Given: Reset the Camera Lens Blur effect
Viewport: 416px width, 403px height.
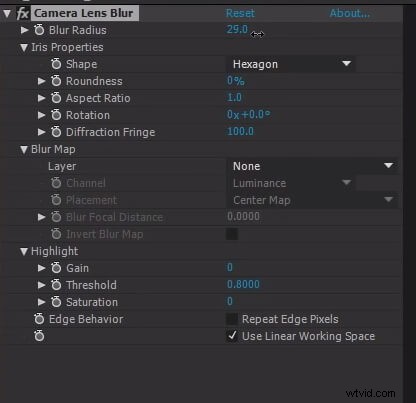Looking at the screenshot, I should click(x=240, y=13).
